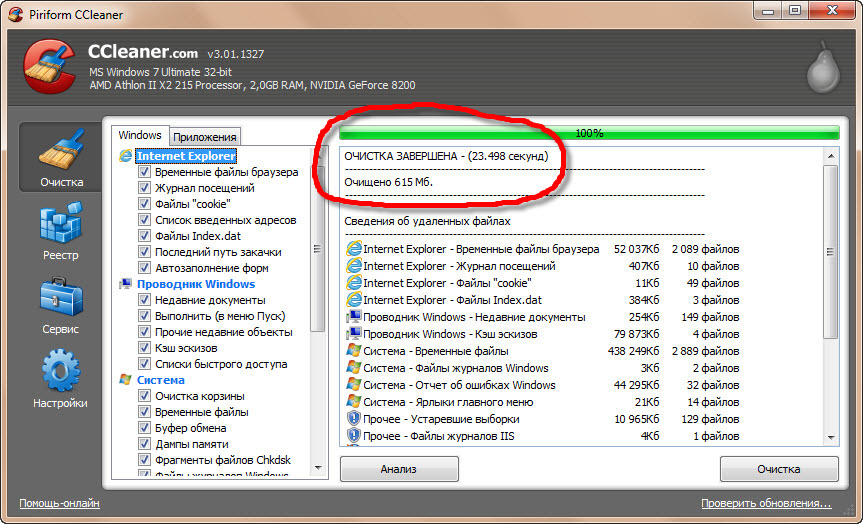Disable Автозаполнение форм checkbox
This screenshot has width=863, height=524.
click(144, 268)
